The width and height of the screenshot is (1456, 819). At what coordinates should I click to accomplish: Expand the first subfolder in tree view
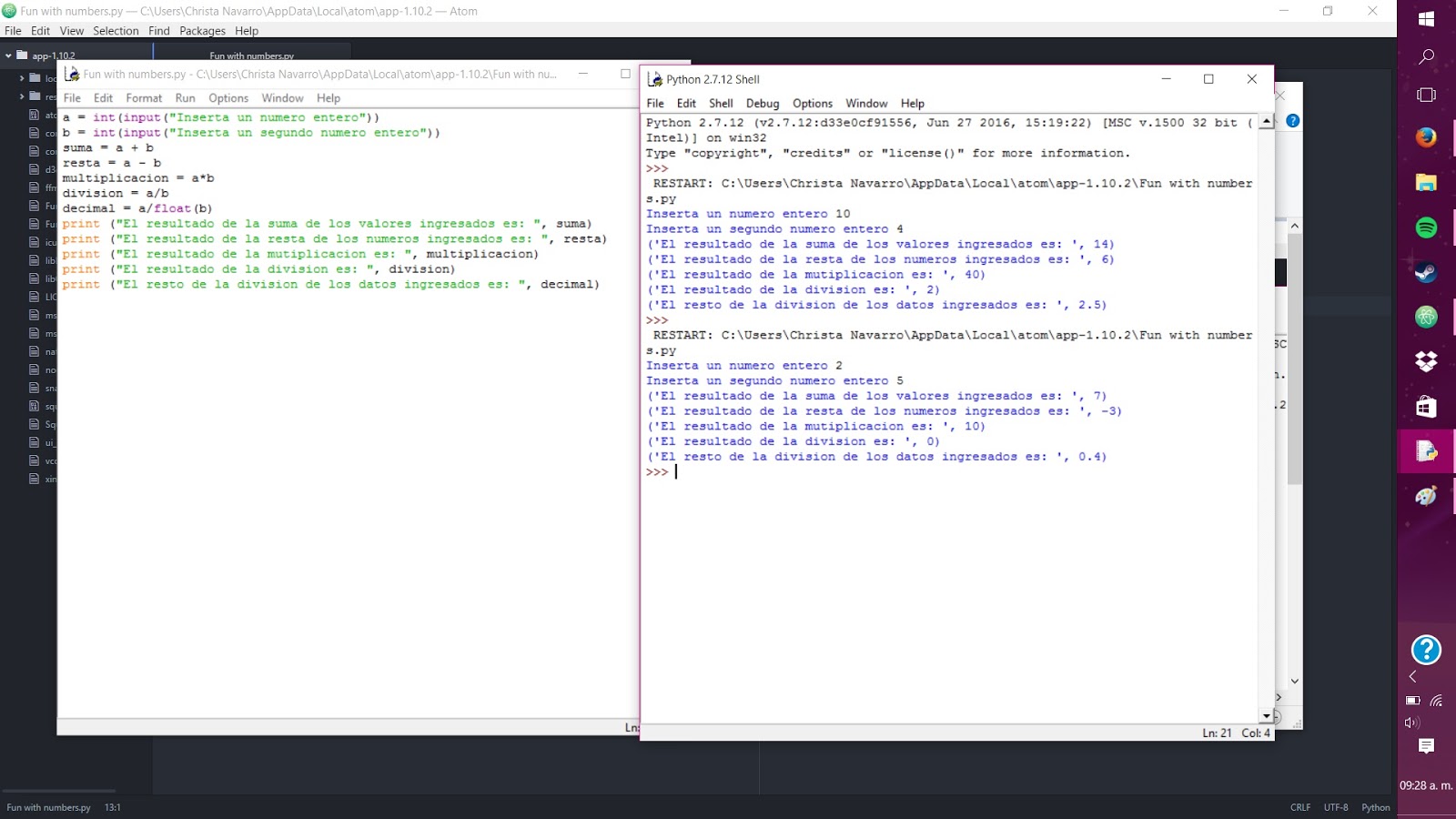22,78
